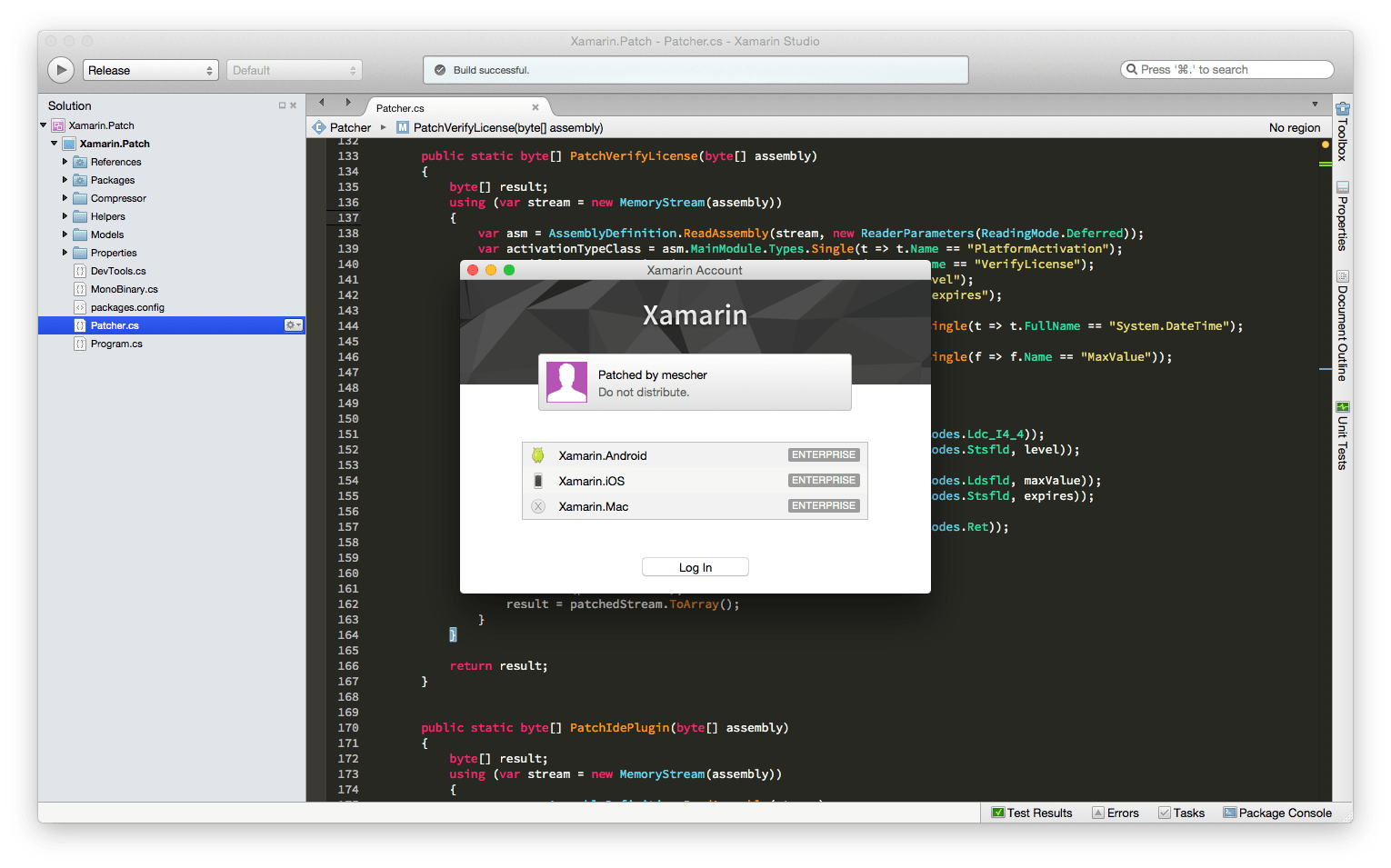Show the Errors pad
The width and height of the screenshot is (1391, 868).
1116,813
